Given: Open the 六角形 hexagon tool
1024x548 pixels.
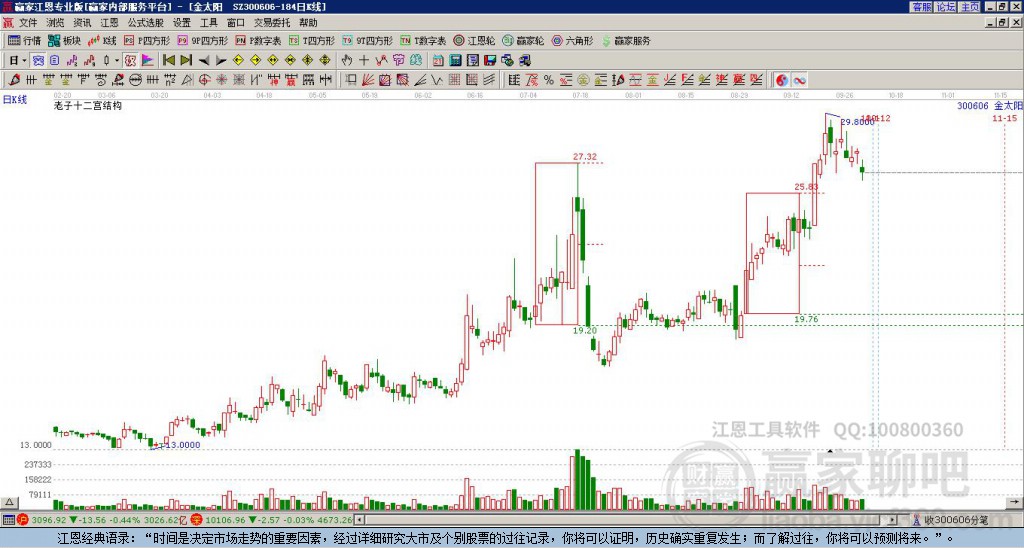Looking at the screenshot, I should point(572,40).
